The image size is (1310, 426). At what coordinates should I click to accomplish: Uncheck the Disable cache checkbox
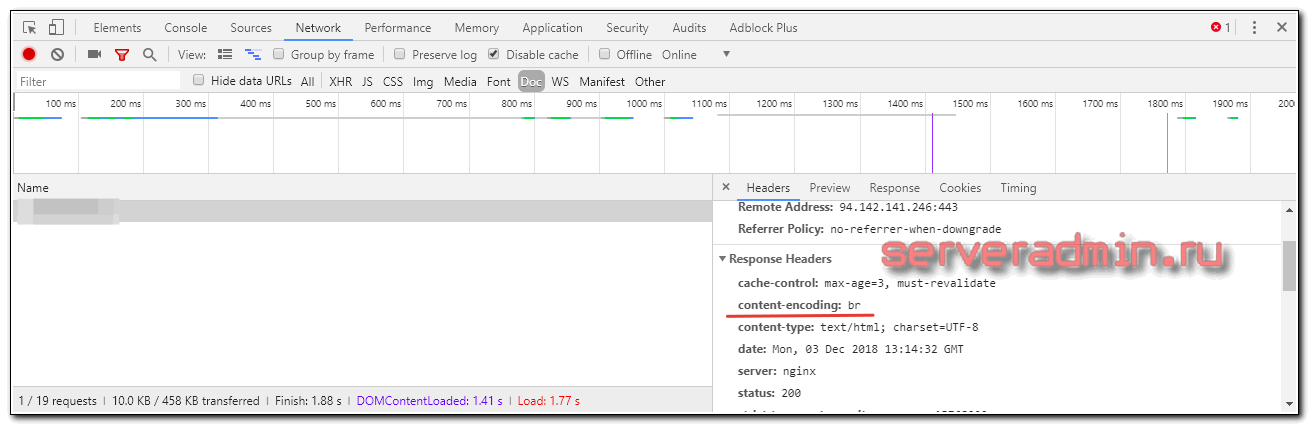click(494, 55)
